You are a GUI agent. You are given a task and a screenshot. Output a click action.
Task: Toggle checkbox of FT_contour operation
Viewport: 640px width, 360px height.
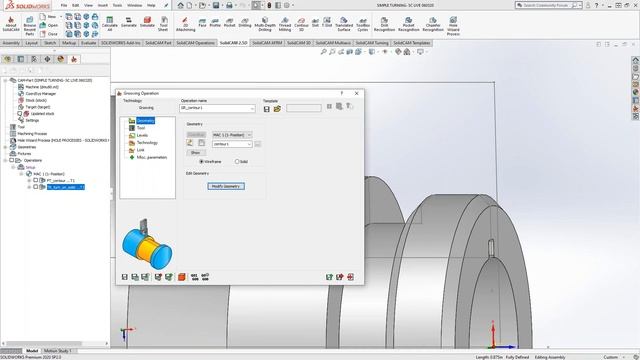click(36, 180)
